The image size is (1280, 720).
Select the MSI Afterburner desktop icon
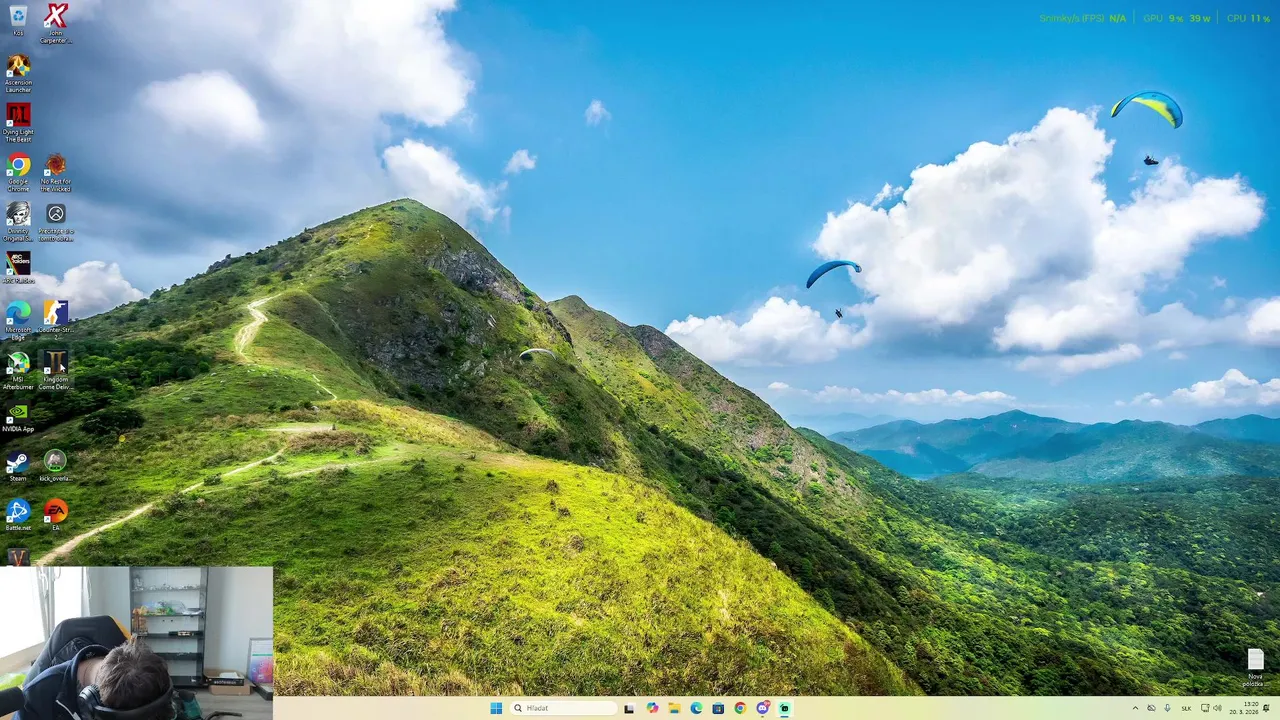[18, 369]
